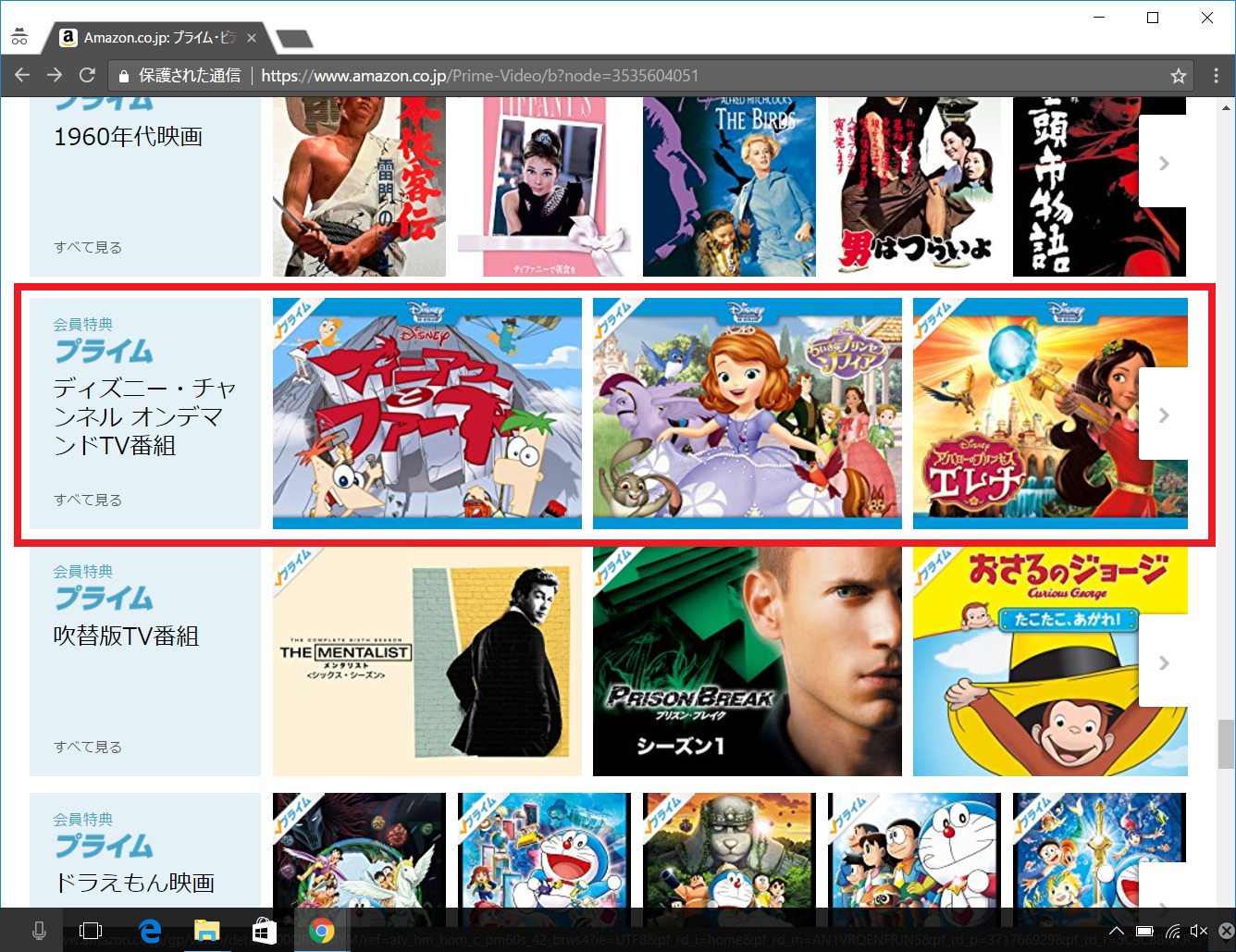Screen dimensions: 1236x952
Task: Show more 1960年代映画 titles with right arrow
Action: (1163, 162)
